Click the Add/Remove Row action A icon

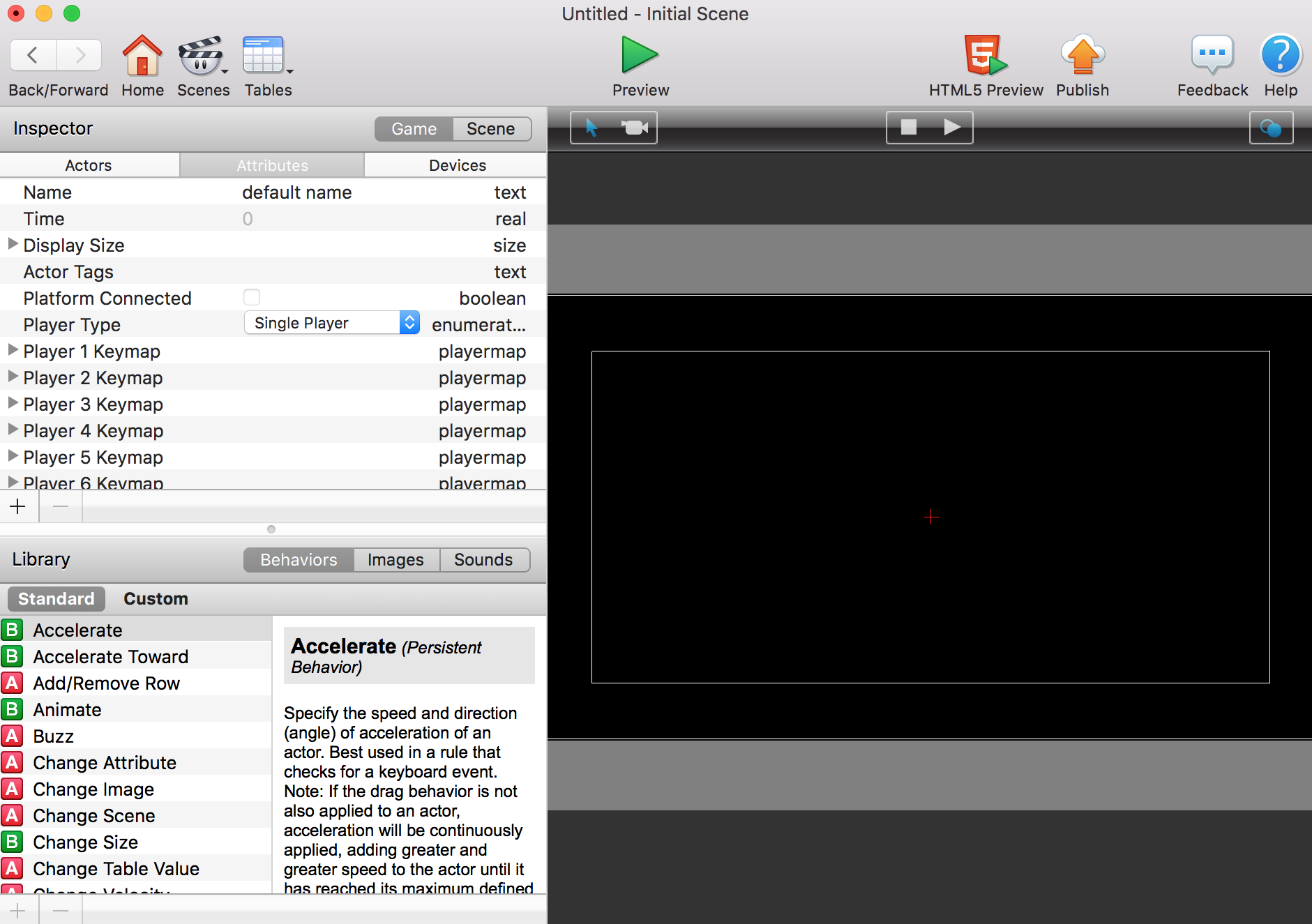point(12,683)
